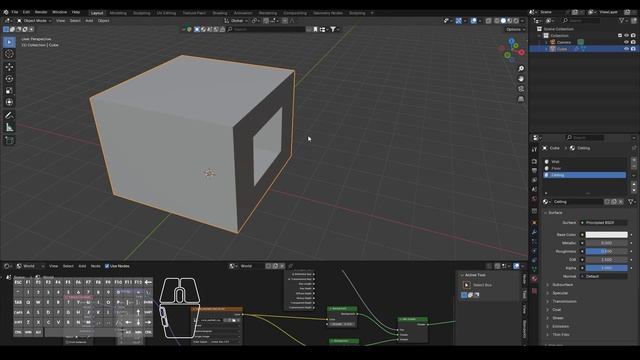Toggle visibility eye for Cube in outliner

click(x=626, y=49)
